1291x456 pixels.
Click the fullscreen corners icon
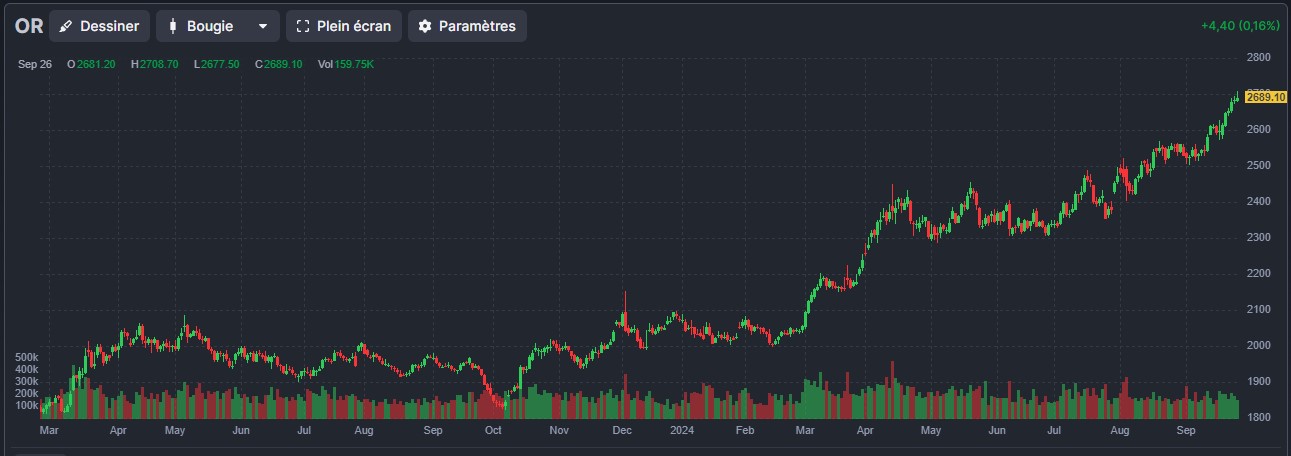tap(304, 26)
